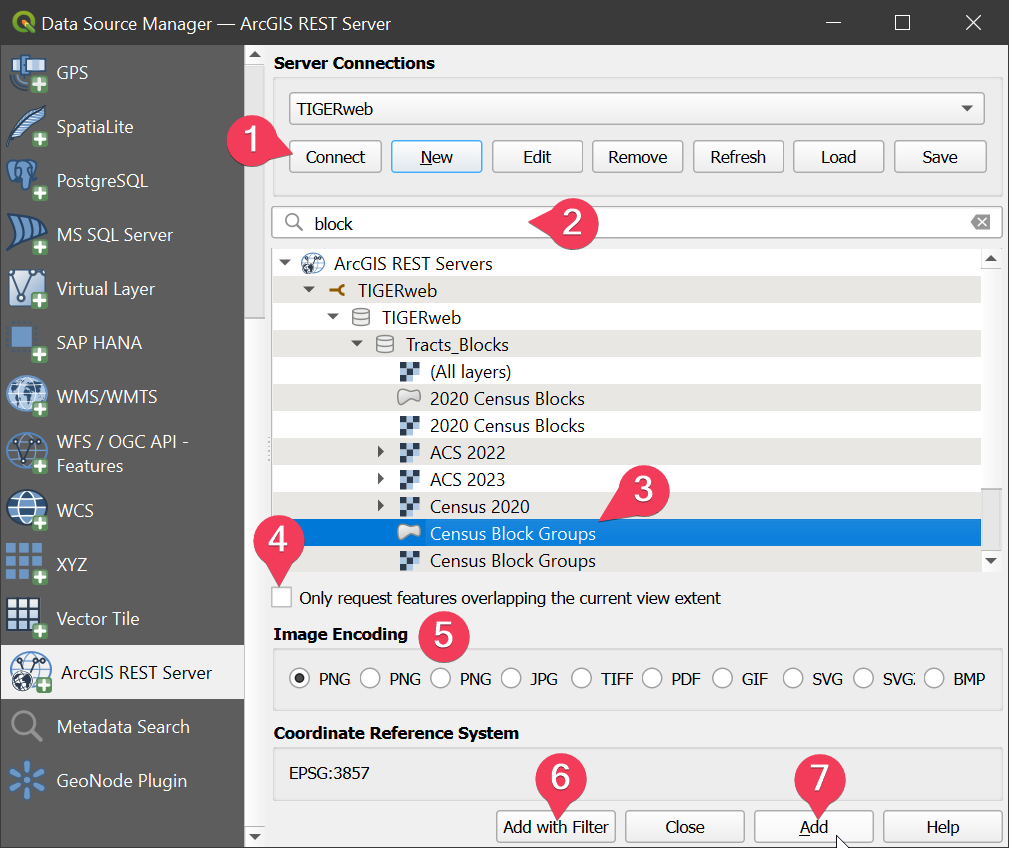Screen dimensions: 1009x848
Task: Click the Add with Filter button
Action: pos(556,827)
